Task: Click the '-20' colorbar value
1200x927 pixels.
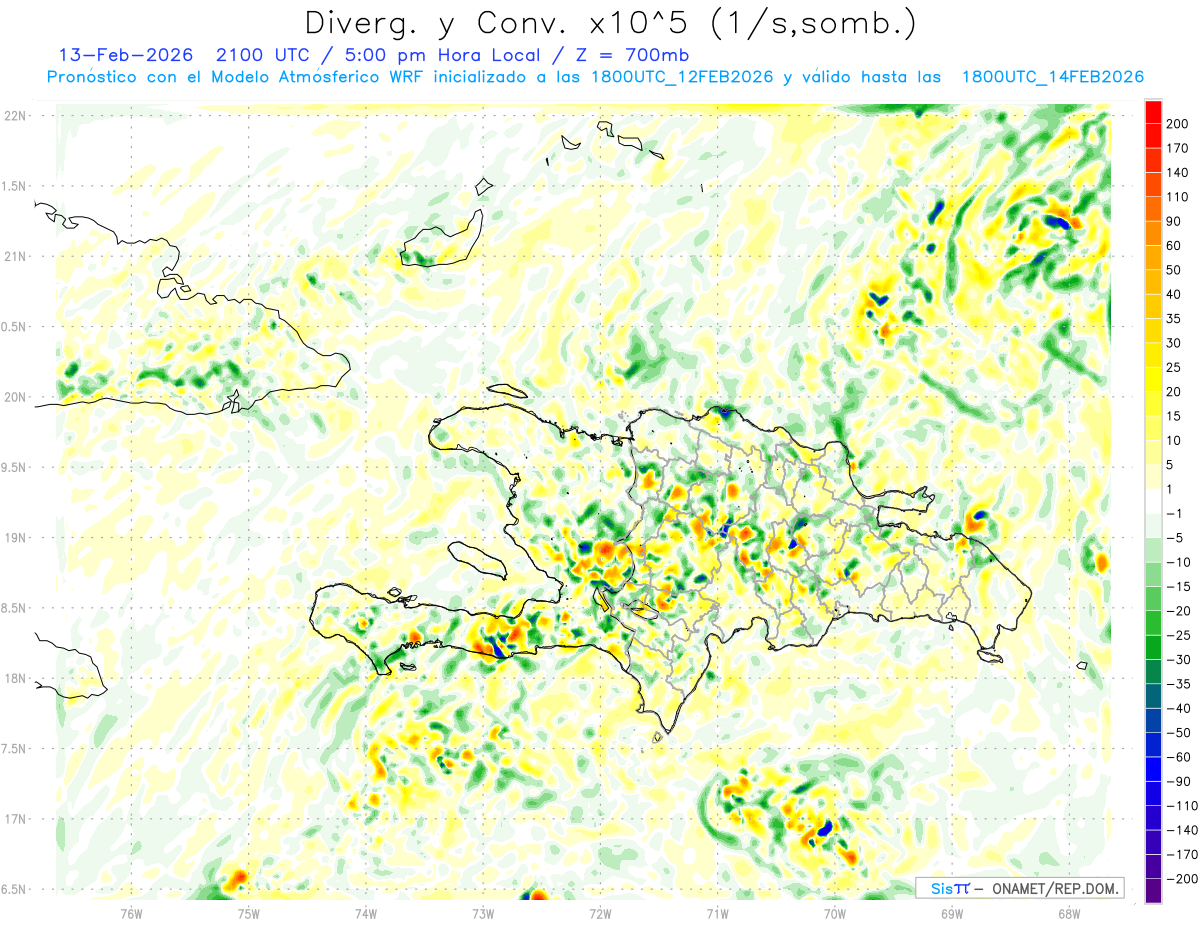Action: click(1178, 612)
